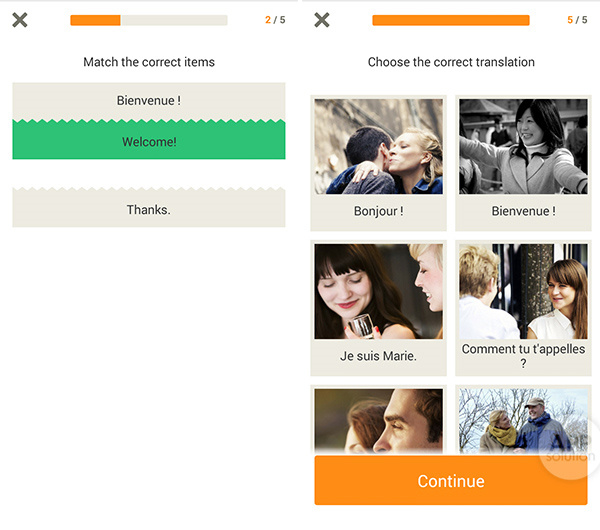Screen dimensions: 600x530
Task: Close the translation exercise with the X icon
Action: [x=322, y=20]
